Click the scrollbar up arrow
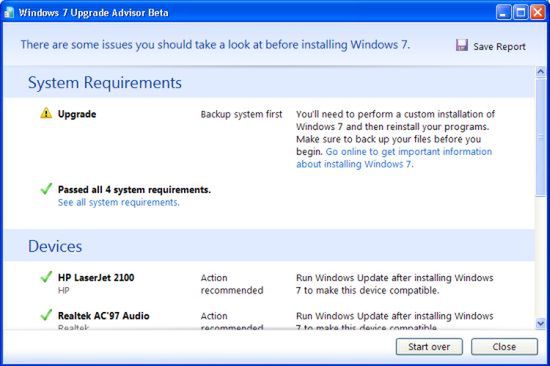The width and height of the screenshot is (550, 366). (541, 72)
